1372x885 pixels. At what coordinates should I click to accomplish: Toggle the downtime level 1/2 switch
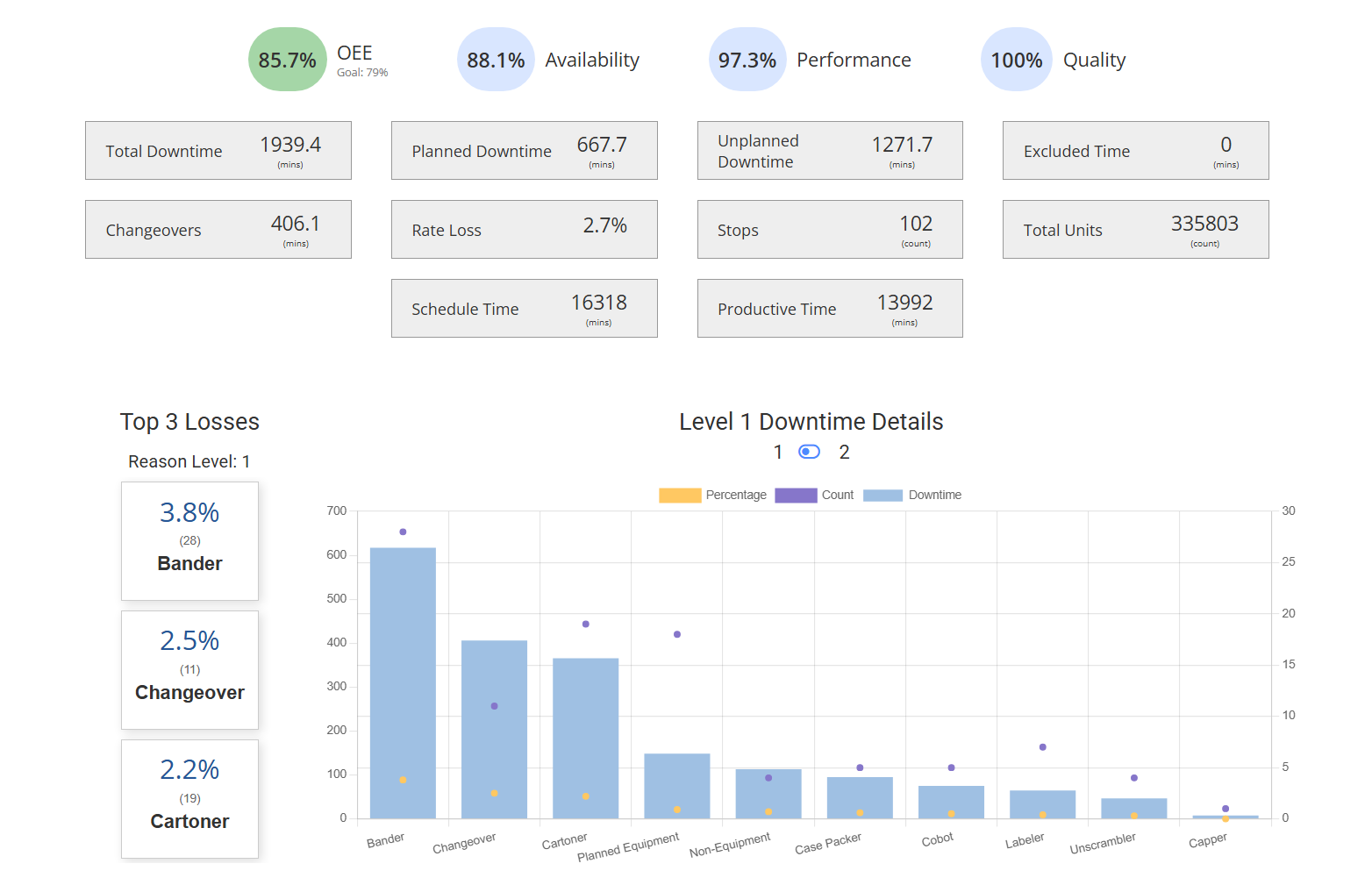pos(809,452)
